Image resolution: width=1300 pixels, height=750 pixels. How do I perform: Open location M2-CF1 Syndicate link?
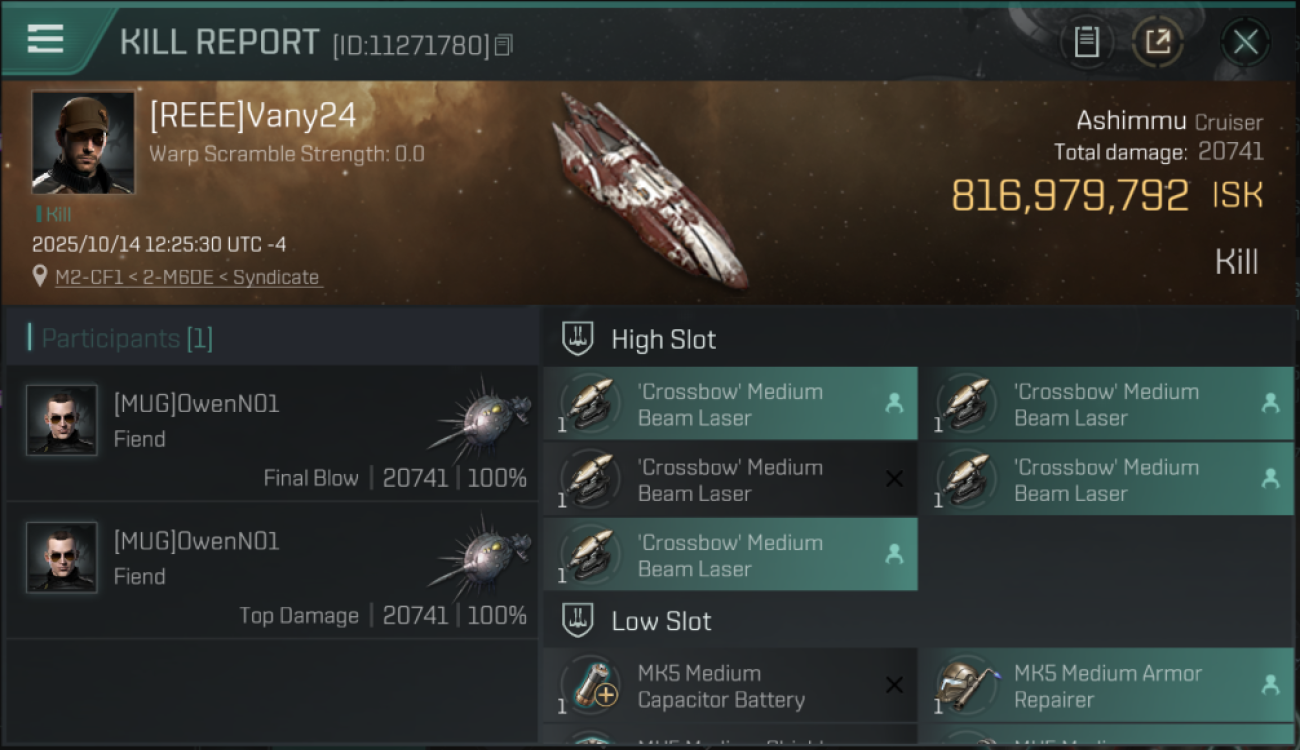point(187,278)
